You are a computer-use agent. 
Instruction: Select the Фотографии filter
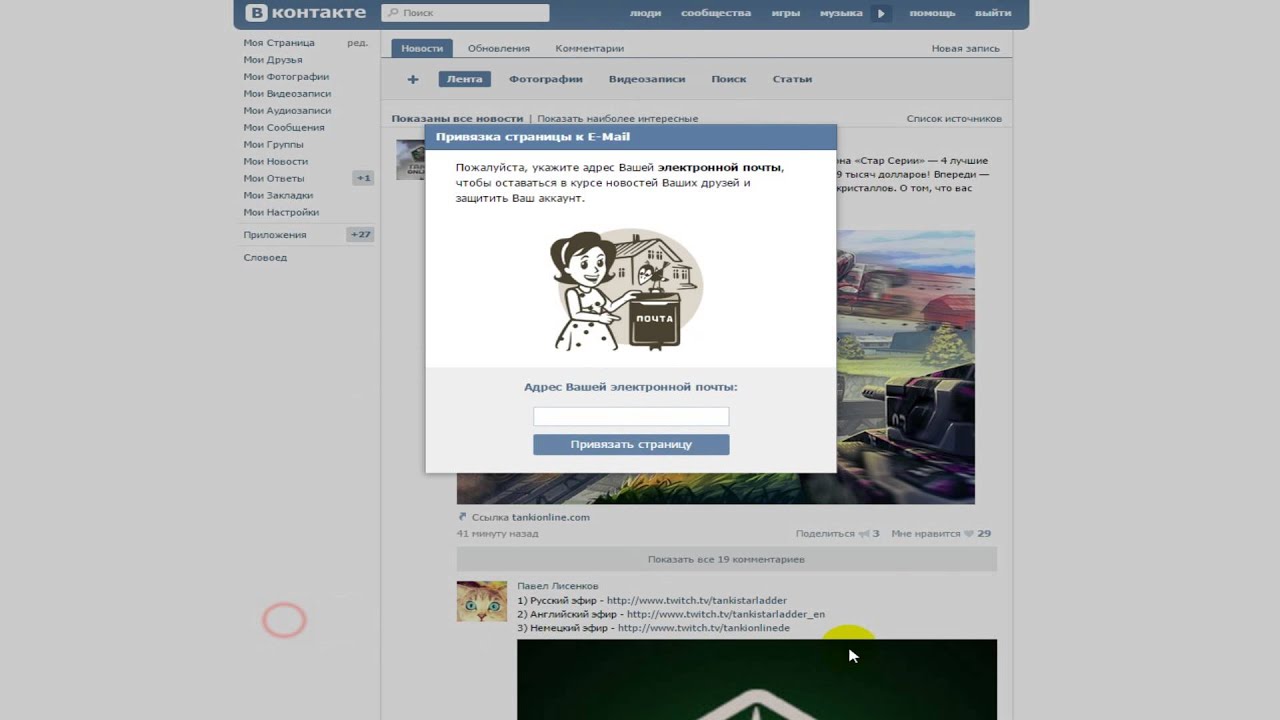point(546,79)
